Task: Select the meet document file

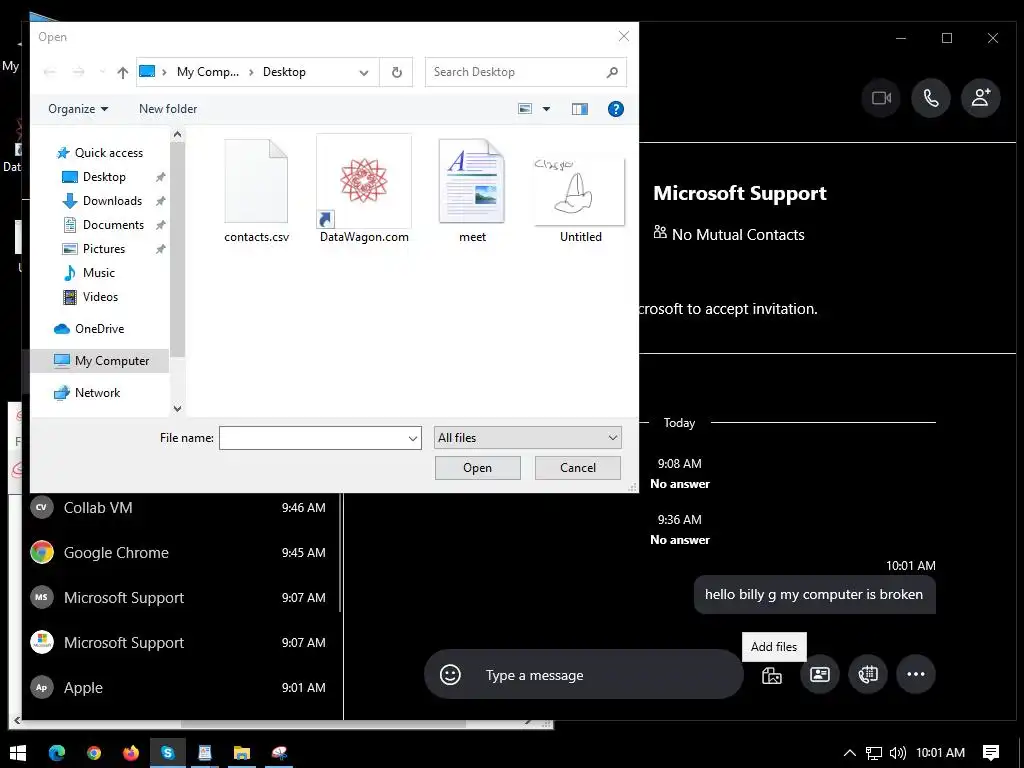Action: tap(472, 191)
